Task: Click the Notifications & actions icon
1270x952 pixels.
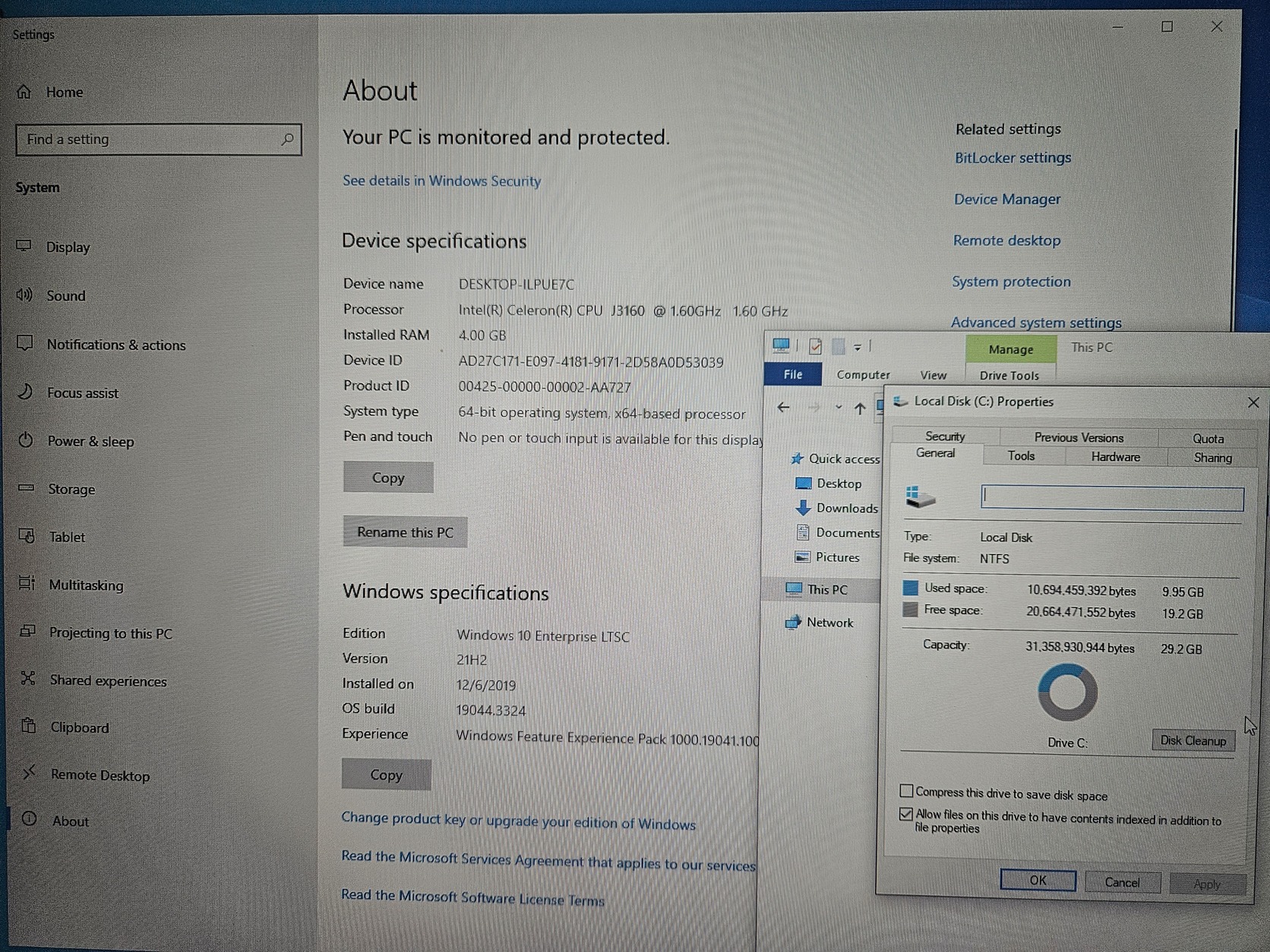Action: (25, 343)
